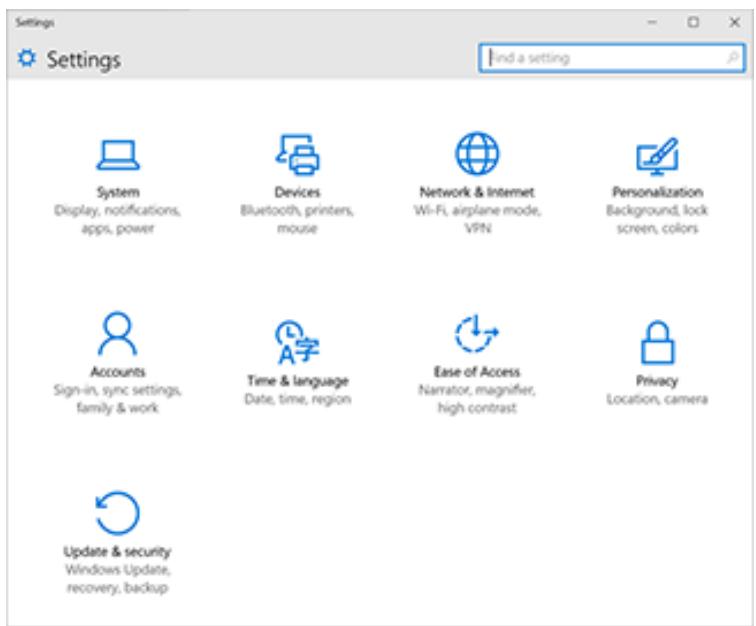
Task: Click the System label text
Action: [118, 192]
